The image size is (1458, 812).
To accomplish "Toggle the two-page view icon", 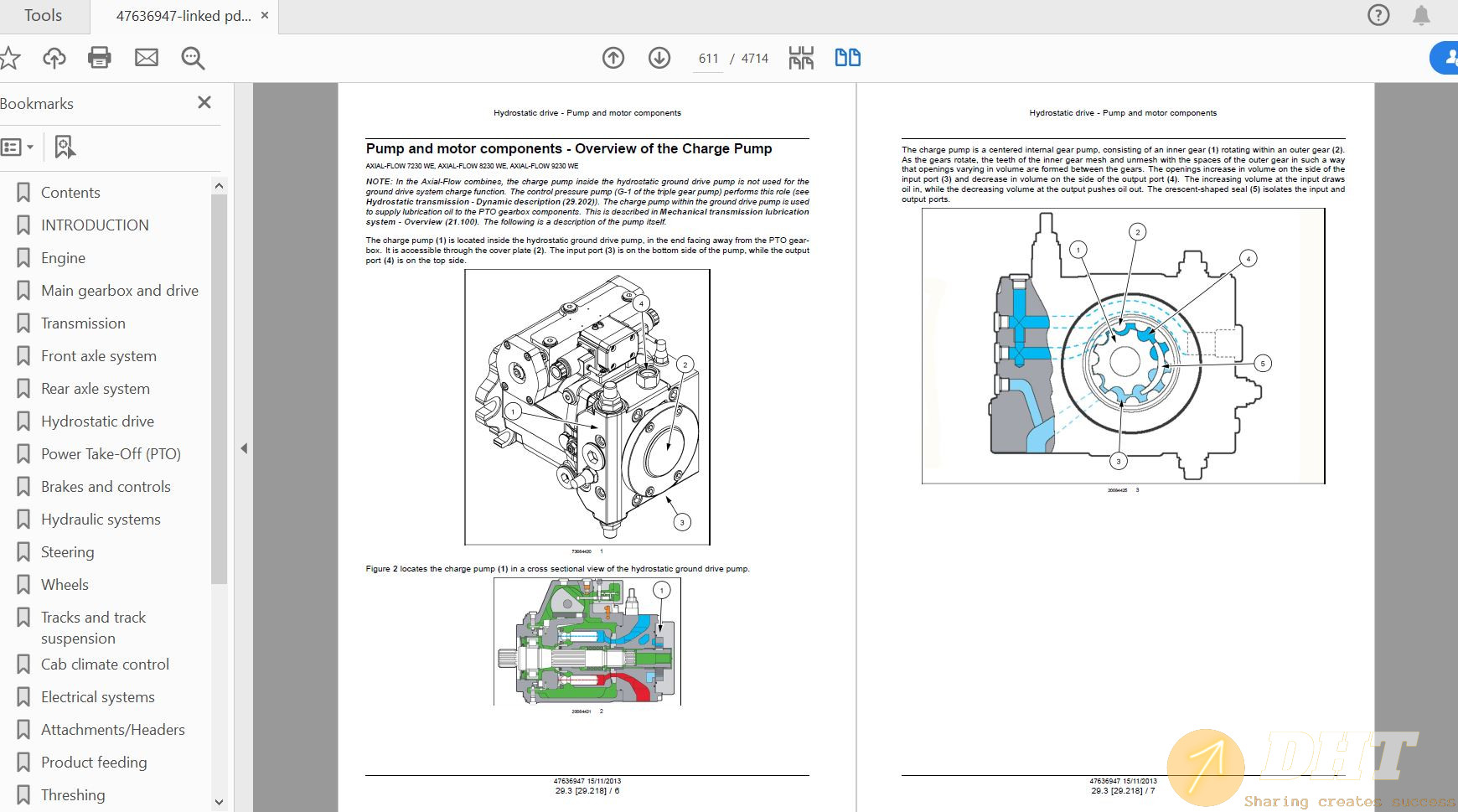I will coord(848,58).
